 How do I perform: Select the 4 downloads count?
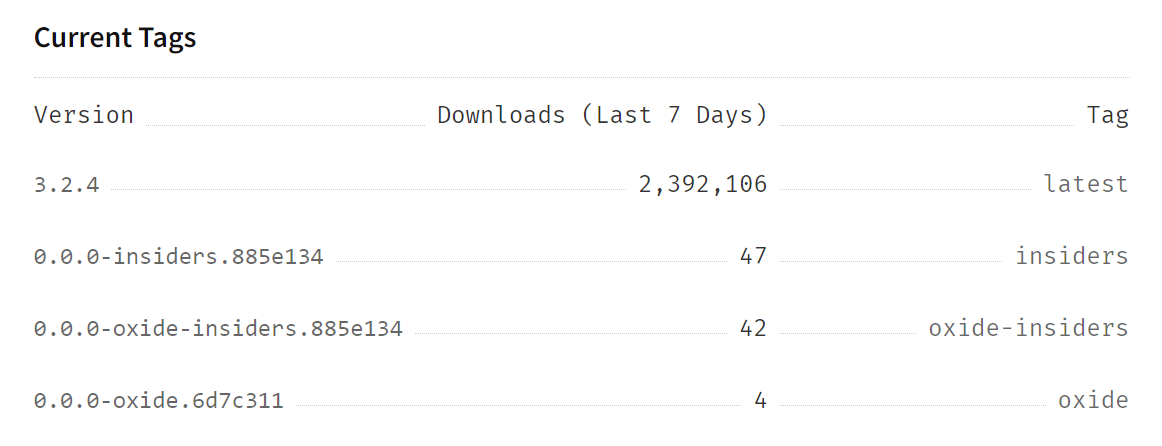(760, 401)
